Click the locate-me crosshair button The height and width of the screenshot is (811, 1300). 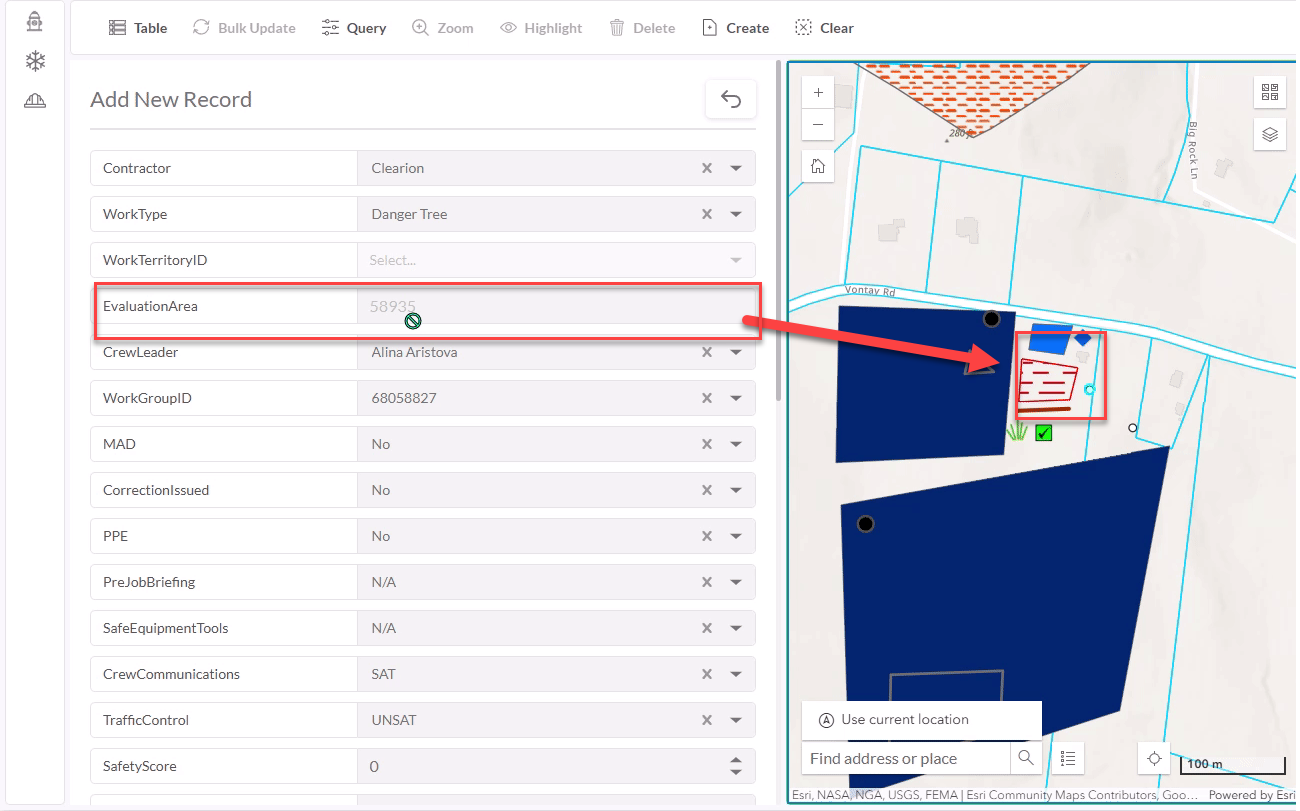(x=1154, y=758)
